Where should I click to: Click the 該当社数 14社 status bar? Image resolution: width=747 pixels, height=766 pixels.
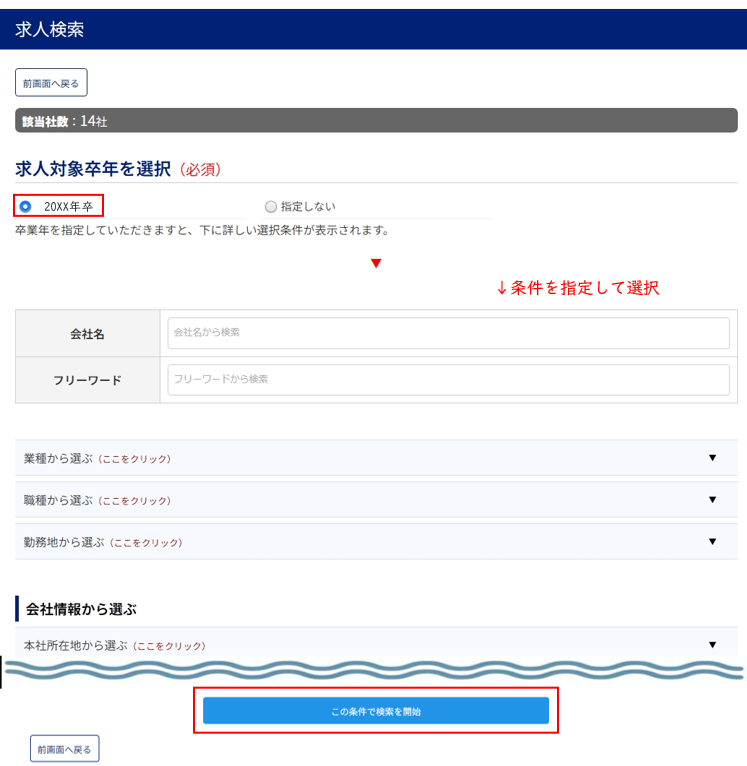coord(374,121)
